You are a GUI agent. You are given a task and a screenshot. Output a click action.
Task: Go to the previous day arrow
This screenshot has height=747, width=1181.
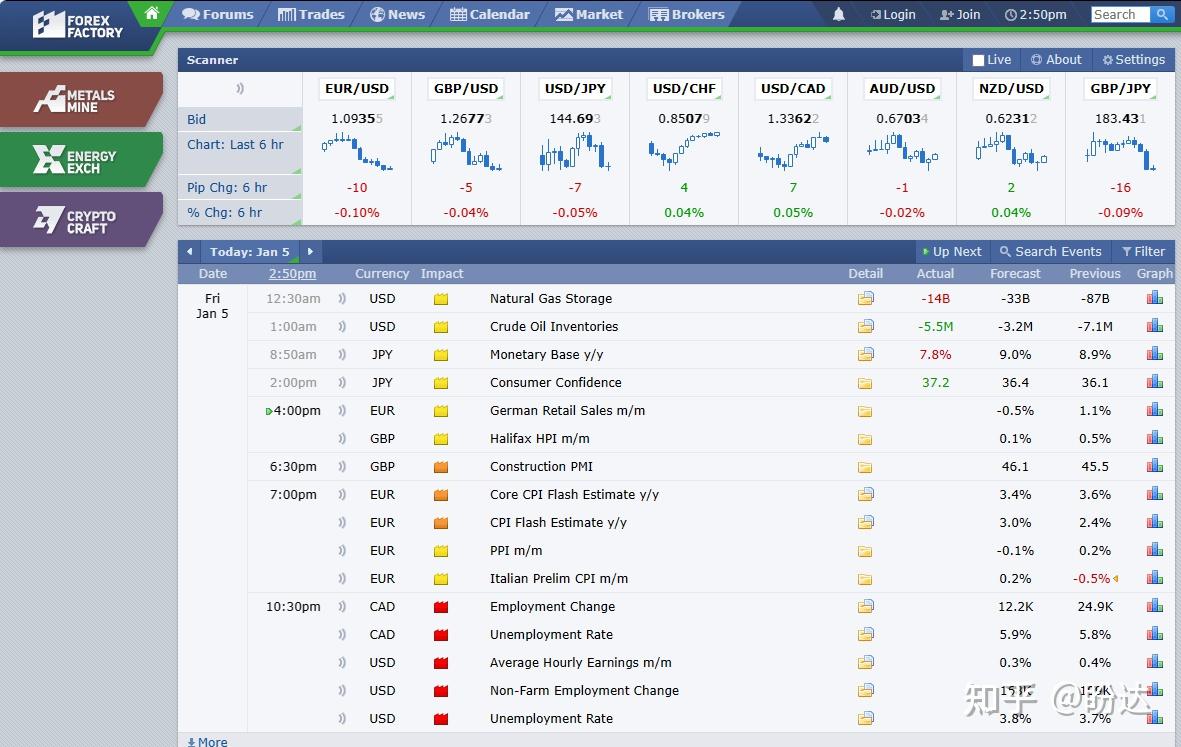189,252
